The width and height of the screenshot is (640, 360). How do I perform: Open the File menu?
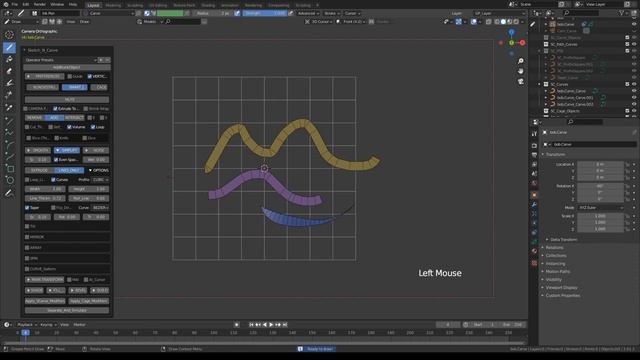coord(15,4)
